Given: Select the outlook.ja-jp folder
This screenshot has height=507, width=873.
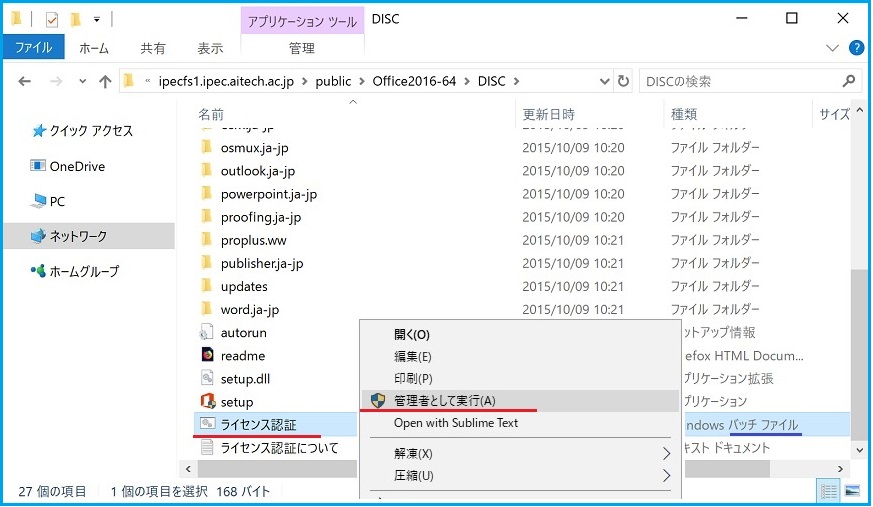Looking at the screenshot, I should coord(257,171).
